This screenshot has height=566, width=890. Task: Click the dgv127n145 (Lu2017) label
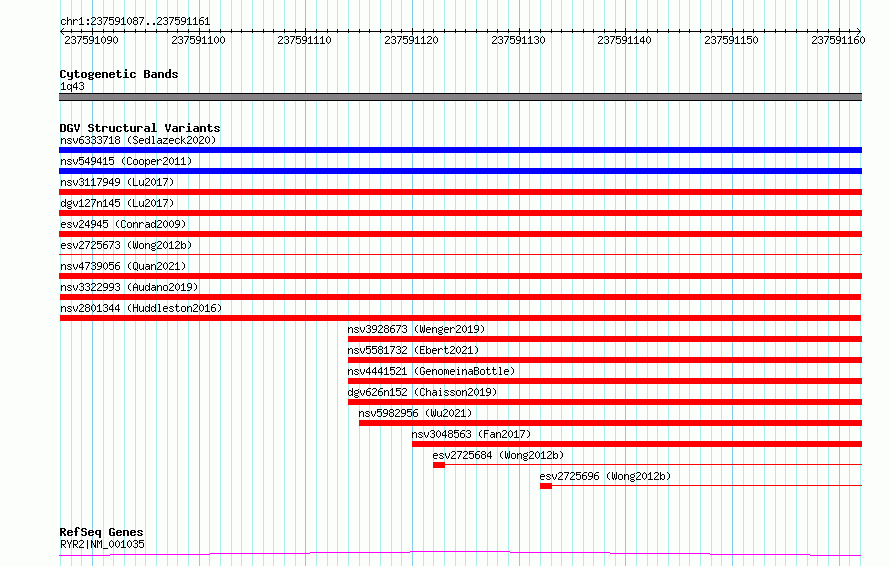pos(117,203)
